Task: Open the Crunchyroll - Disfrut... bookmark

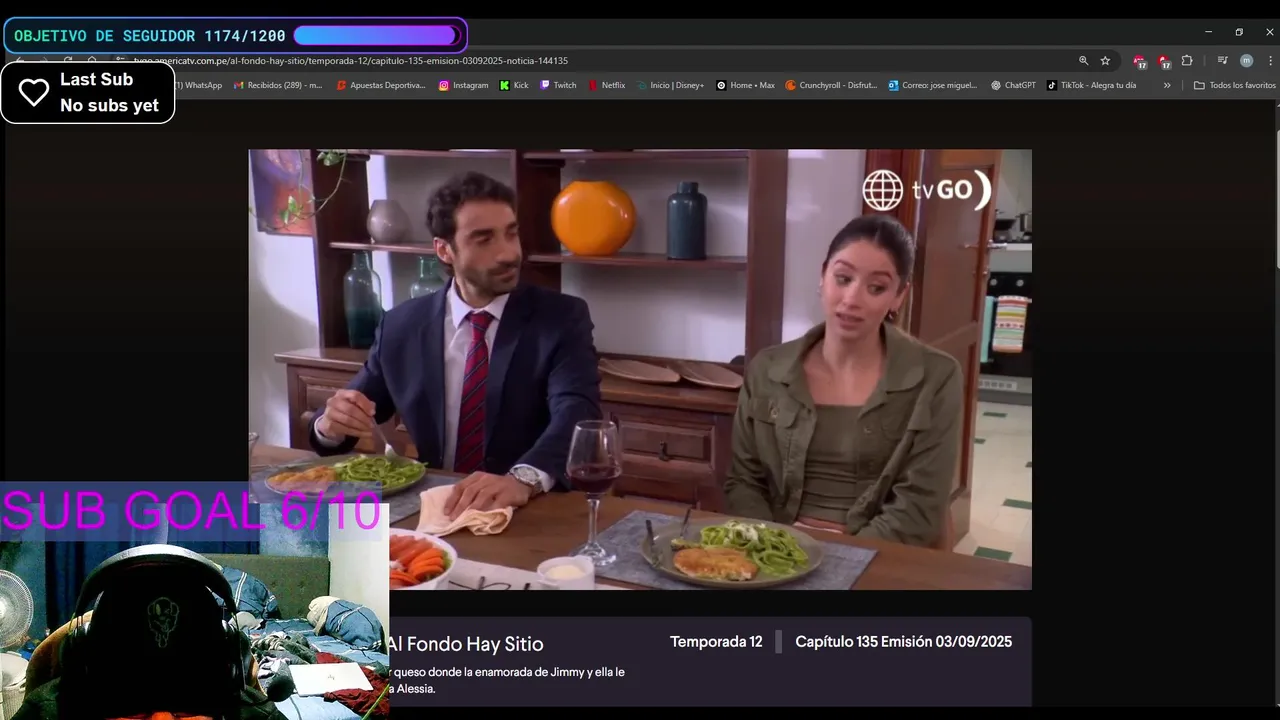Action: [831, 85]
